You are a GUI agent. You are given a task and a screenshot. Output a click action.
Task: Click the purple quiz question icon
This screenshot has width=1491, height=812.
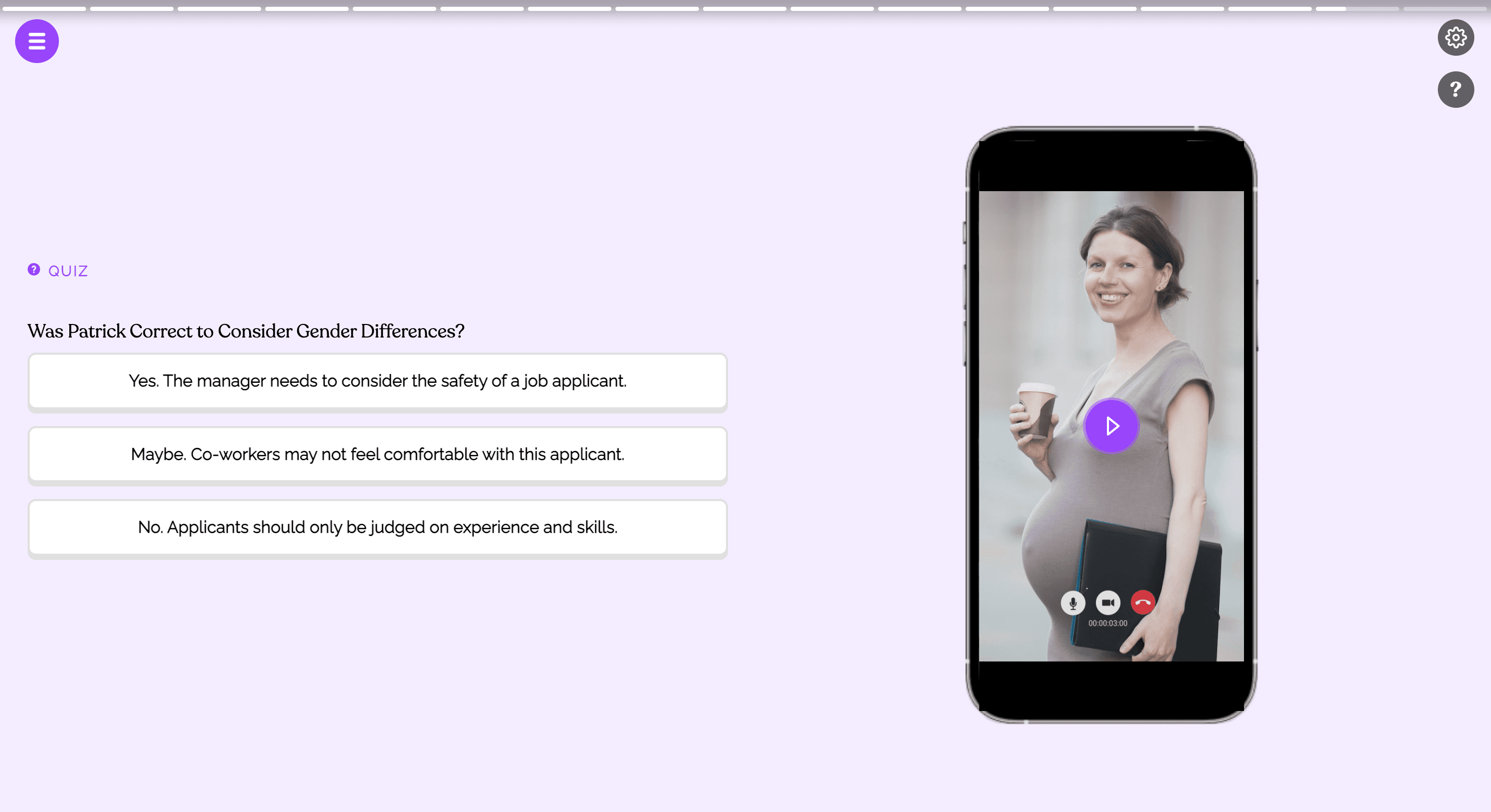pos(33,269)
